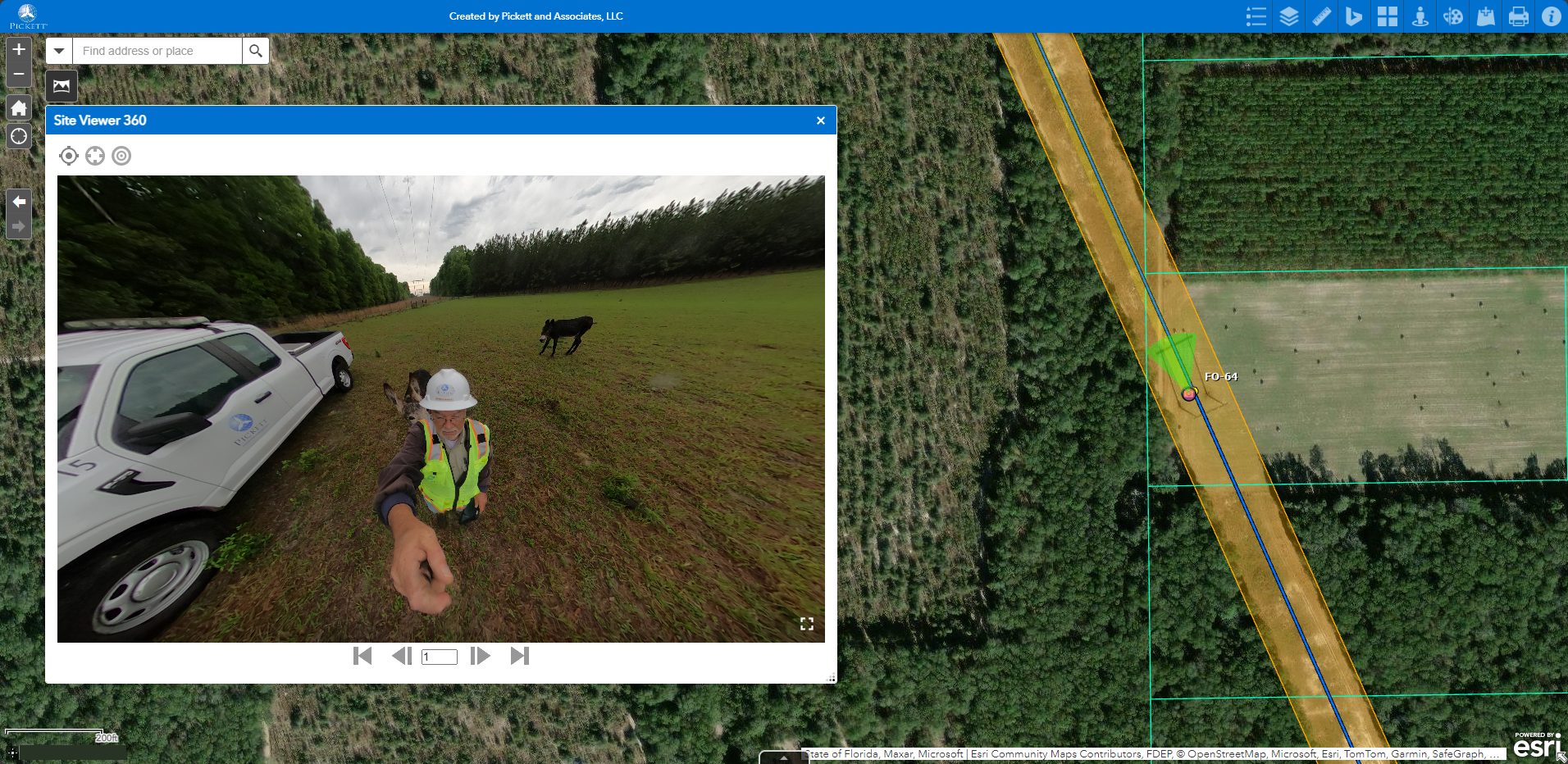Expand the attribute table handle at bottom
The height and width of the screenshot is (764, 1568).
pos(783,757)
